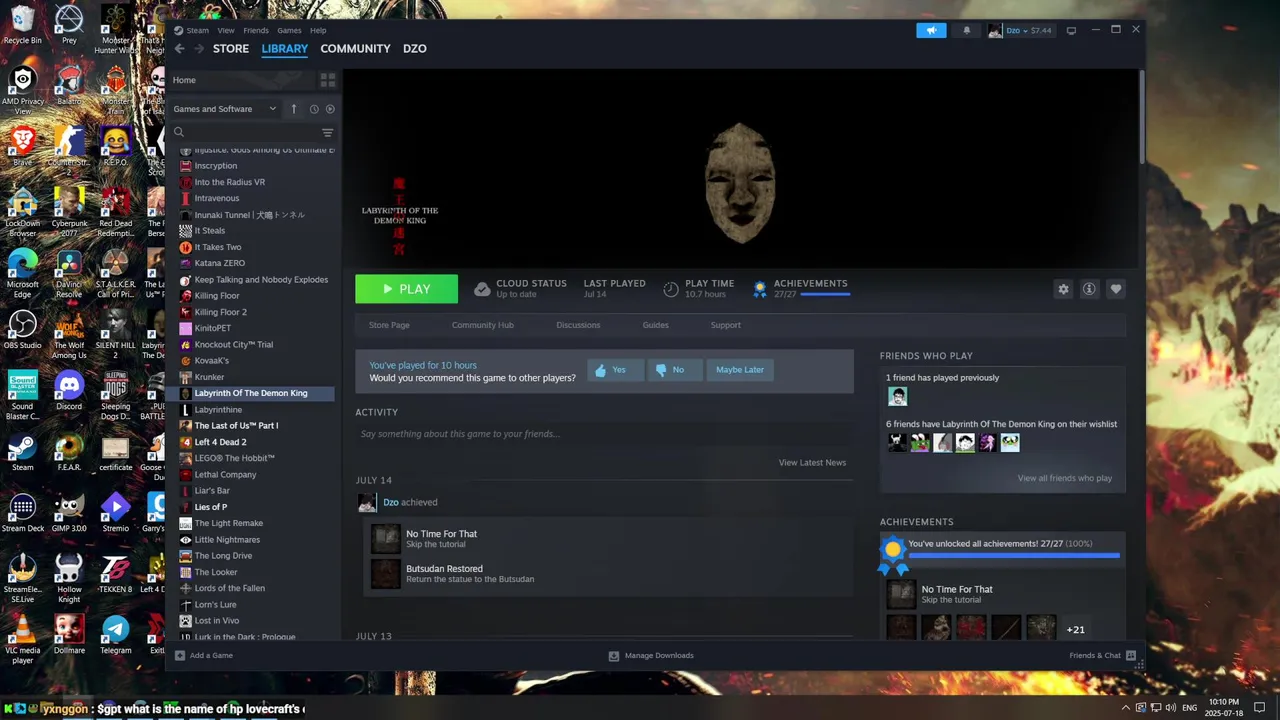The image size is (1280, 720).
Task: Click thumbs-up Yes recommendation
Action: click(614, 370)
